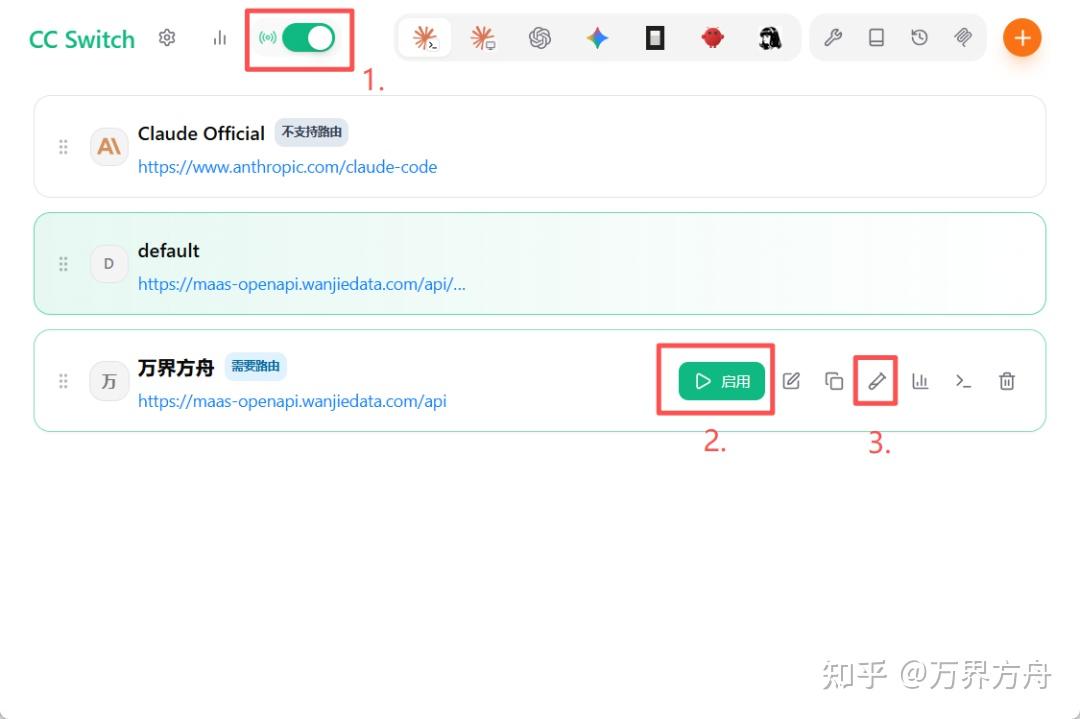
Task: Select the Claude Desktop app tab
Action: point(483,38)
